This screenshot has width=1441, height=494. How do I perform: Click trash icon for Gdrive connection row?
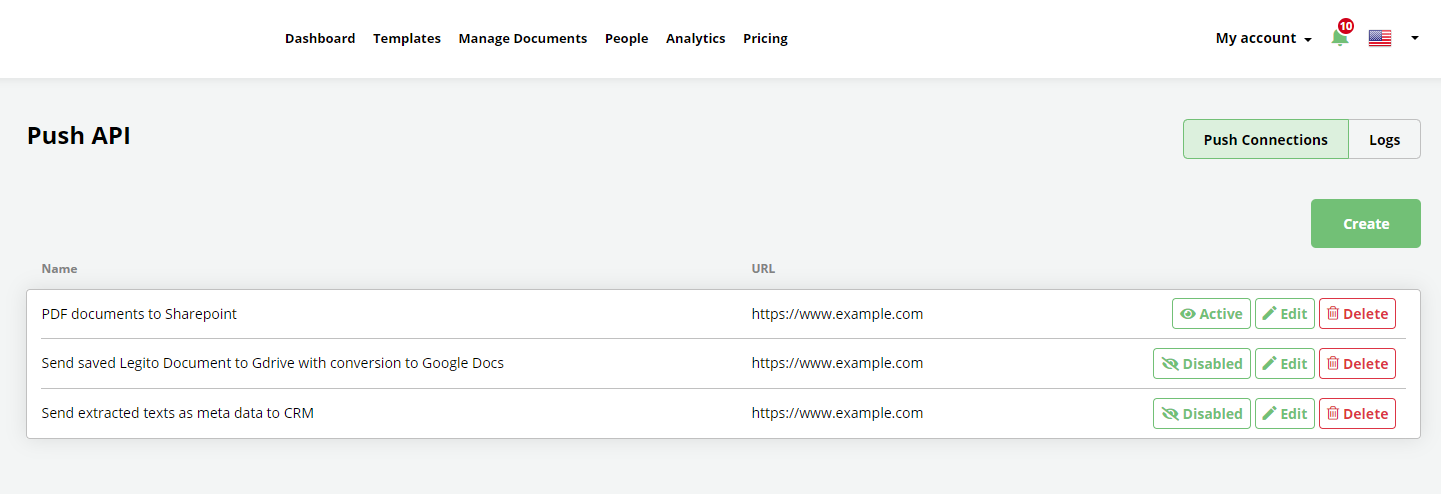tap(1333, 364)
